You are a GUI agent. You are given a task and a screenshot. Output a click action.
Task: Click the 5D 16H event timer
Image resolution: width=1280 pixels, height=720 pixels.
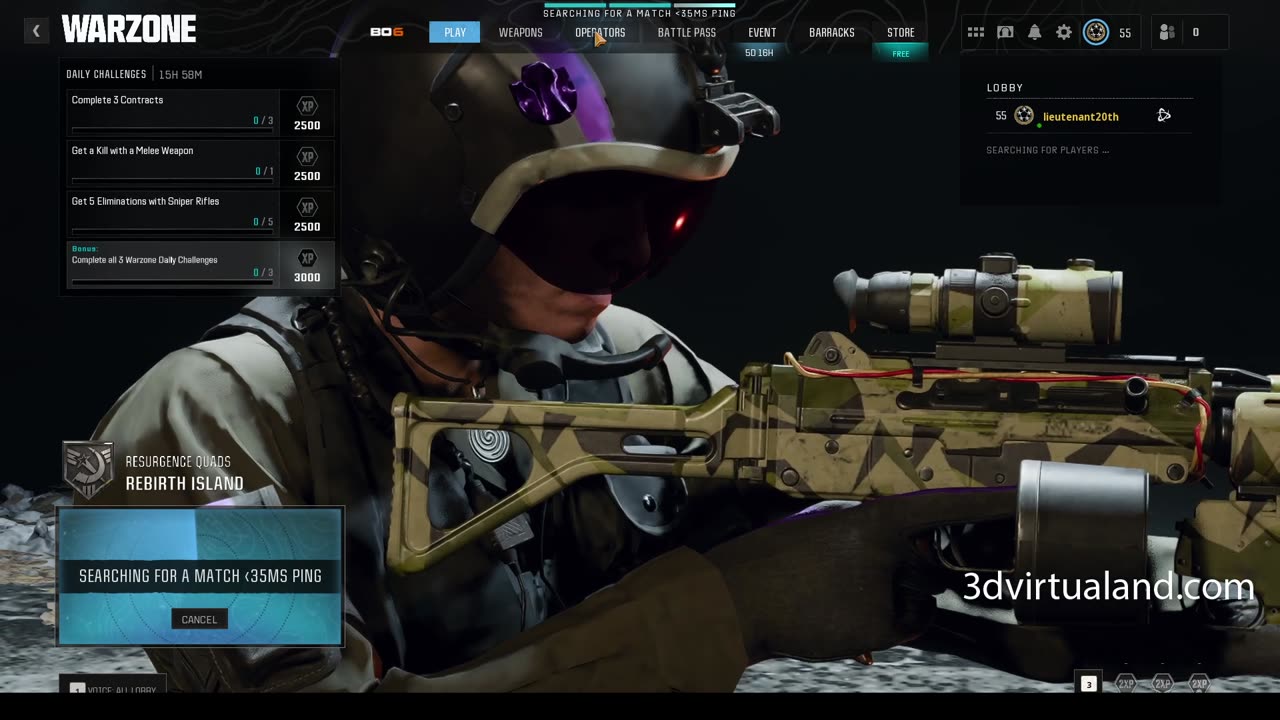759,53
